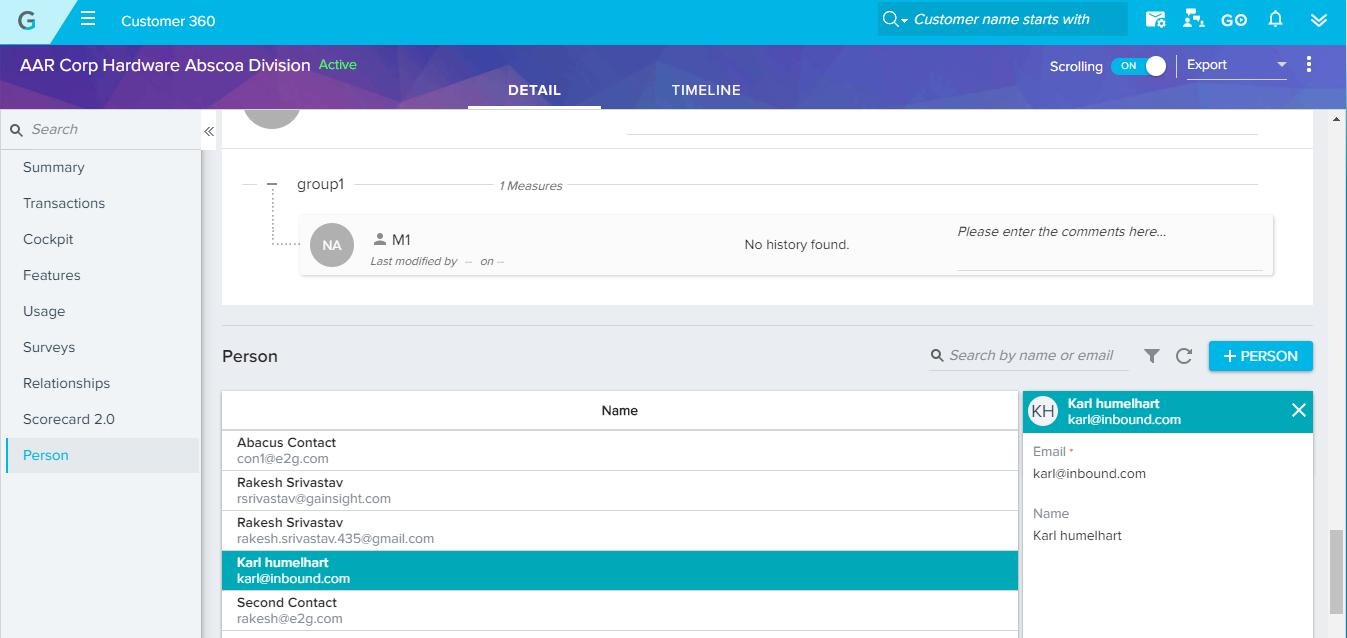Viewport: 1347px width, 638px height.
Task: Click the NA avatar for M1
Action: 332,245
